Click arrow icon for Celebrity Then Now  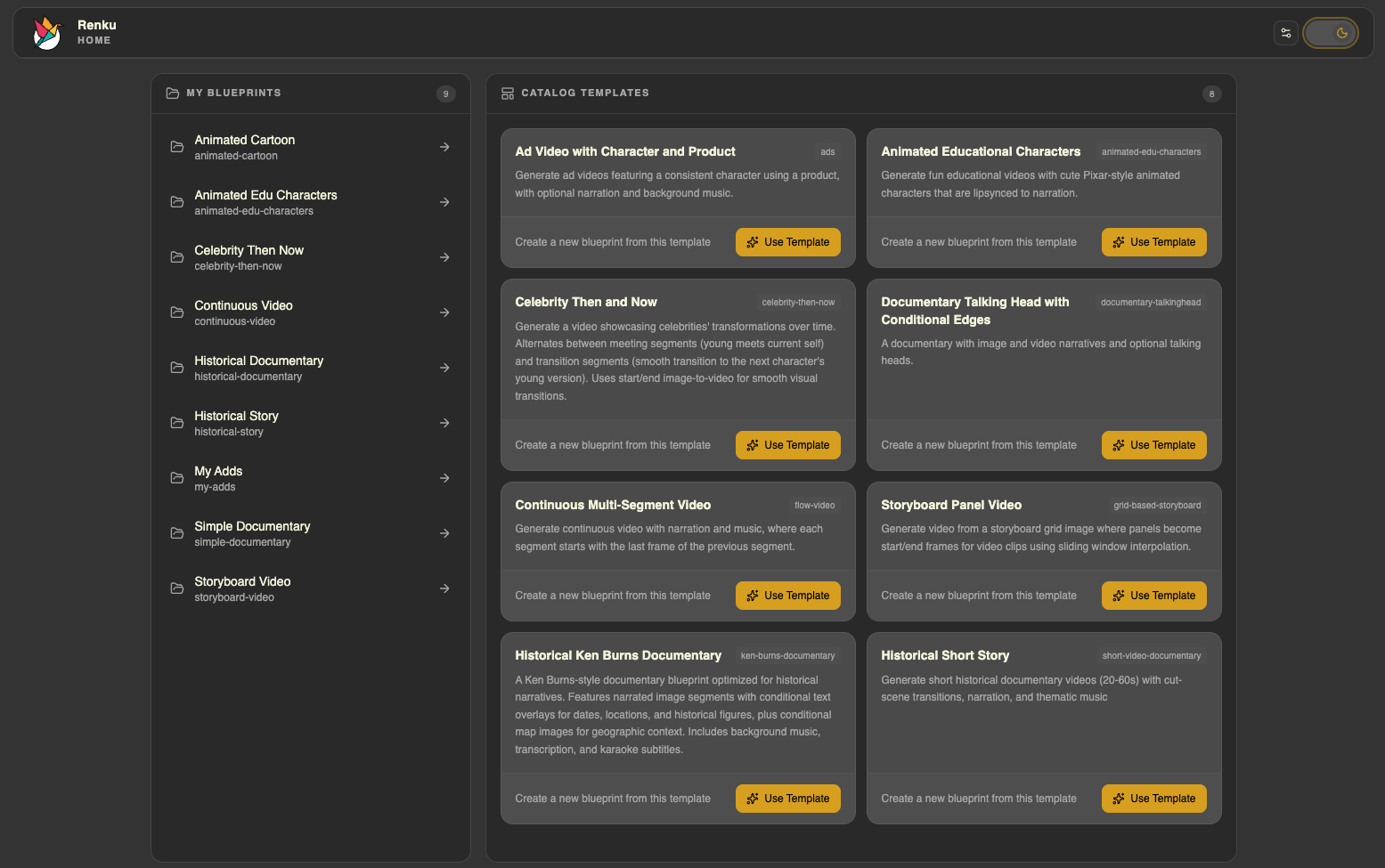pyautogui.click(x=444, y=257)
